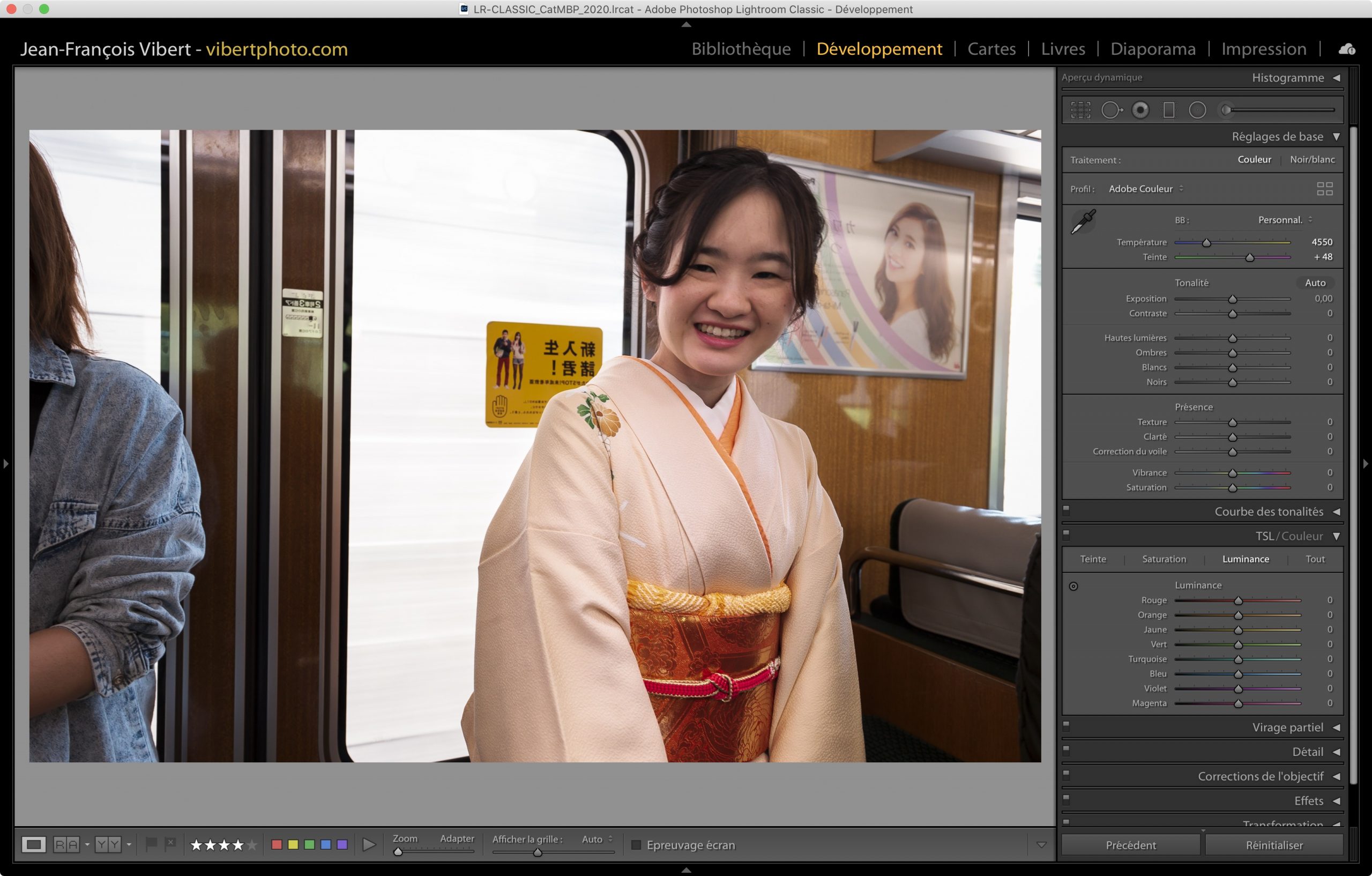Switch to the Saturation tab in TSL
Screen dimensions: 1372x876
click(x=1164, y=559)
